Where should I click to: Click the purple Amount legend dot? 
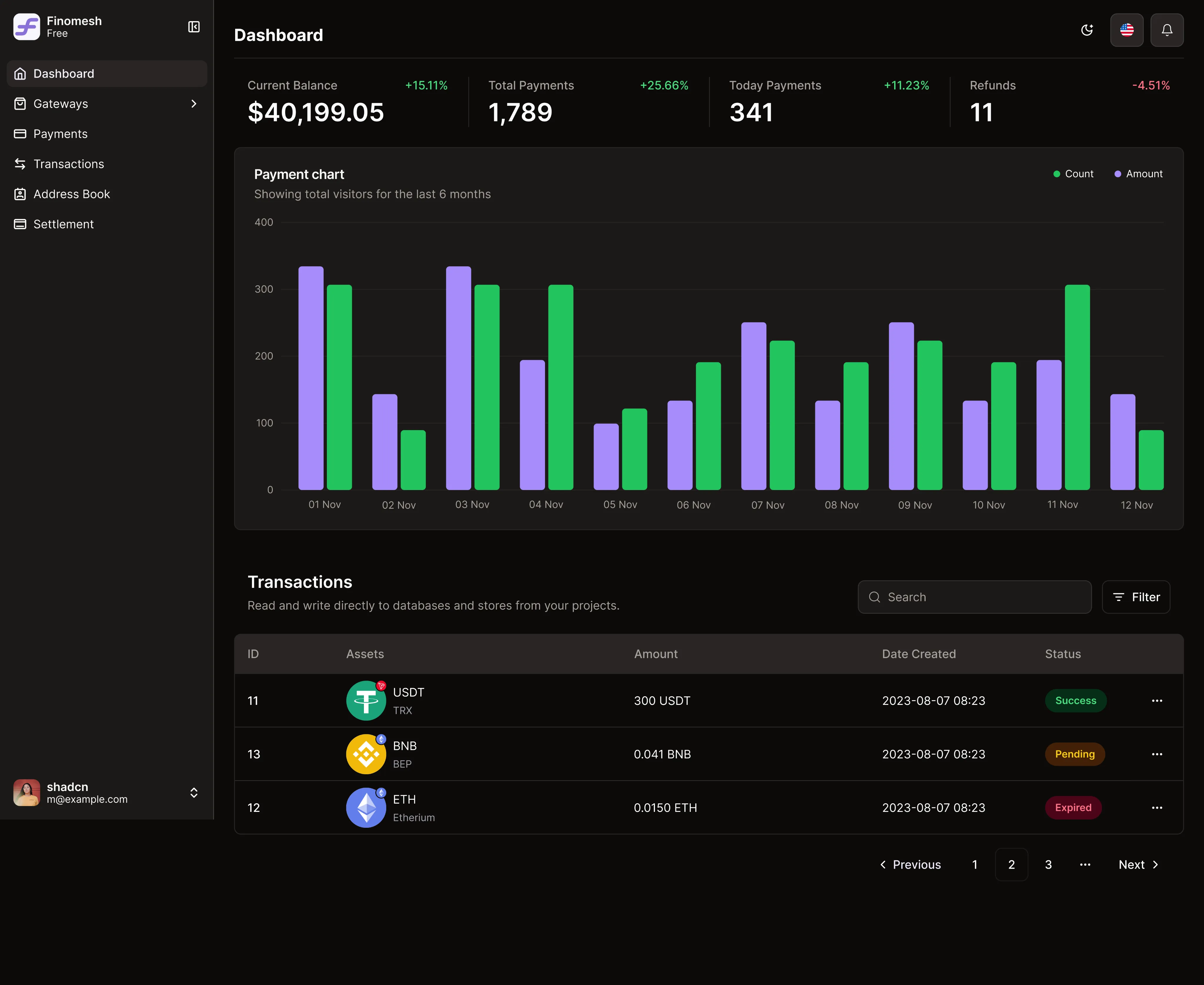point(1118,174)
